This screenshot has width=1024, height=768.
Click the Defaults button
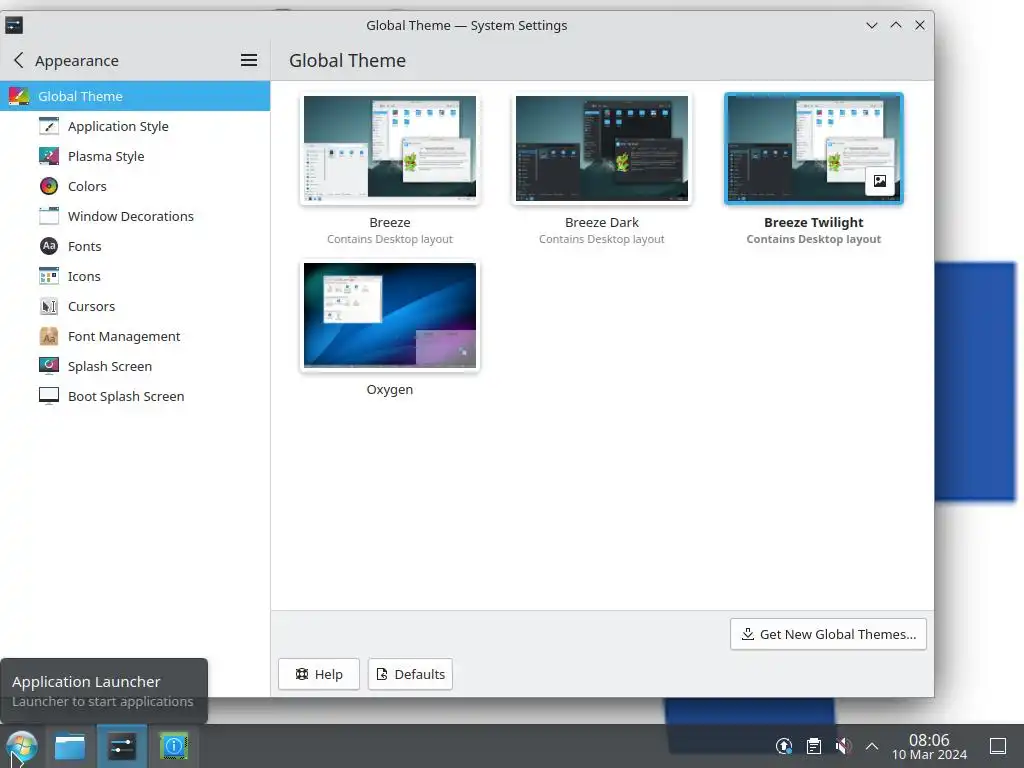[410, 674]
